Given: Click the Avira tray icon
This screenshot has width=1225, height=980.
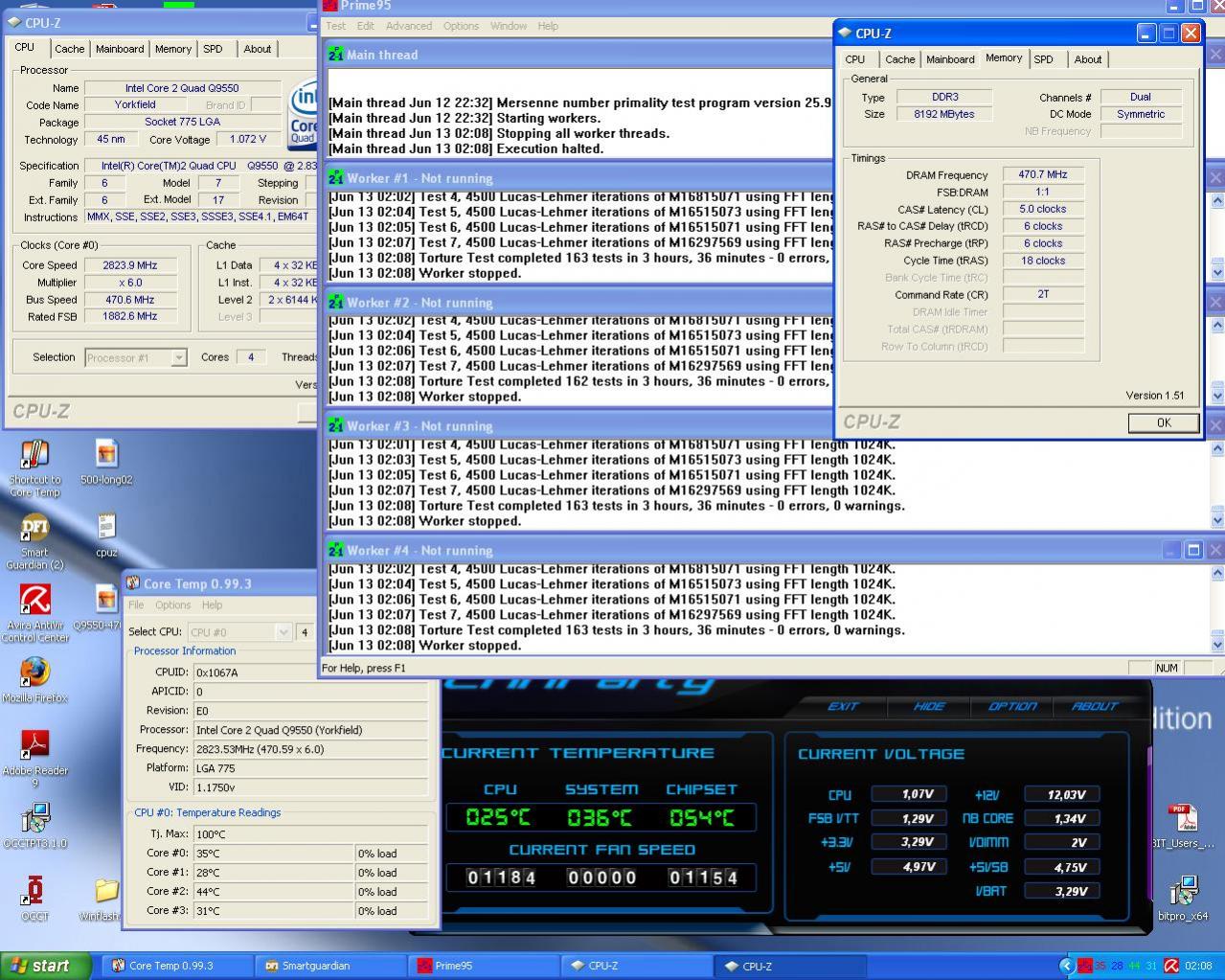Looking at the screenshot, I should pos(1170,966).
